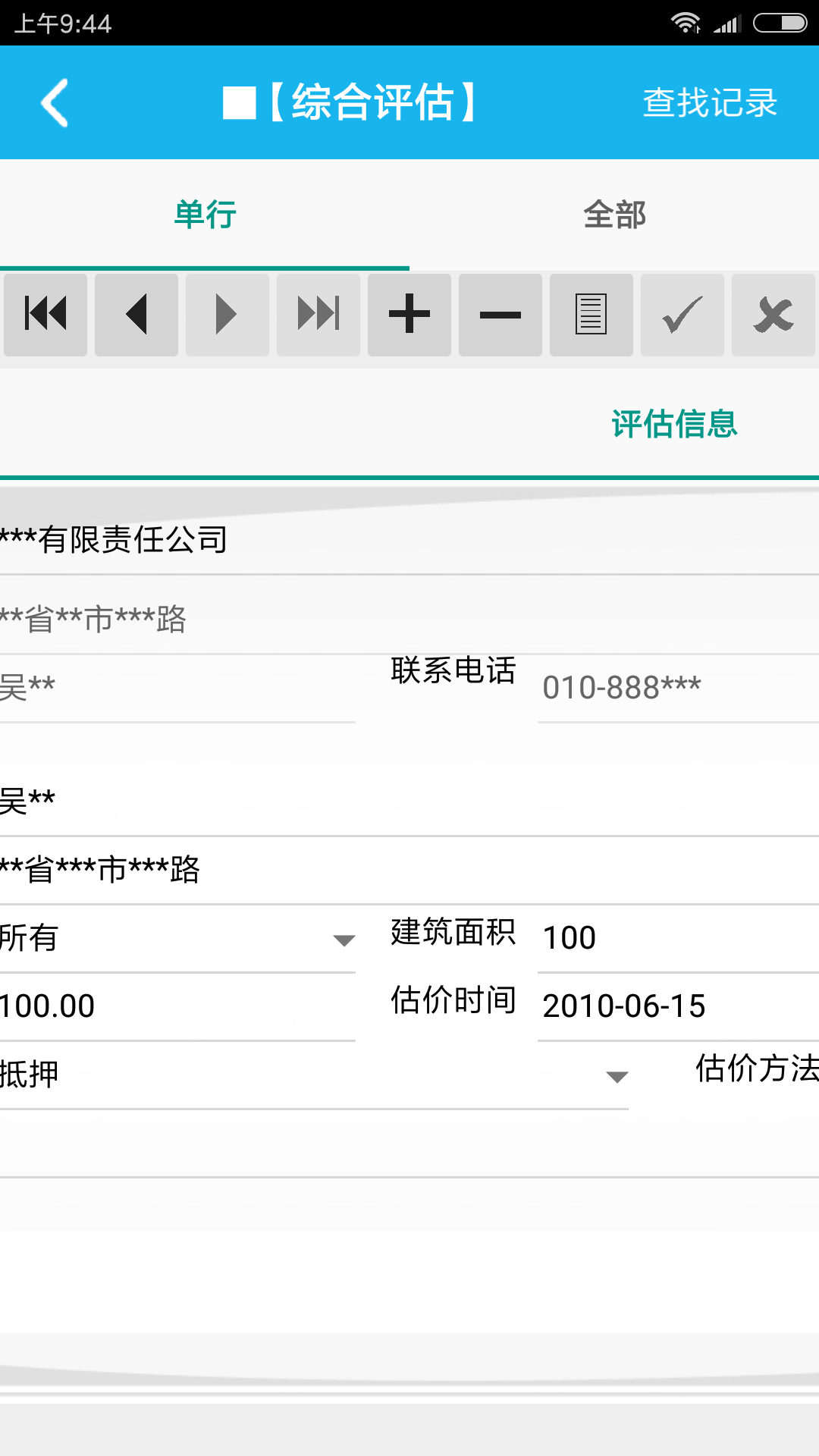Switch to the 全部 tab

click(x=614, y=215)
